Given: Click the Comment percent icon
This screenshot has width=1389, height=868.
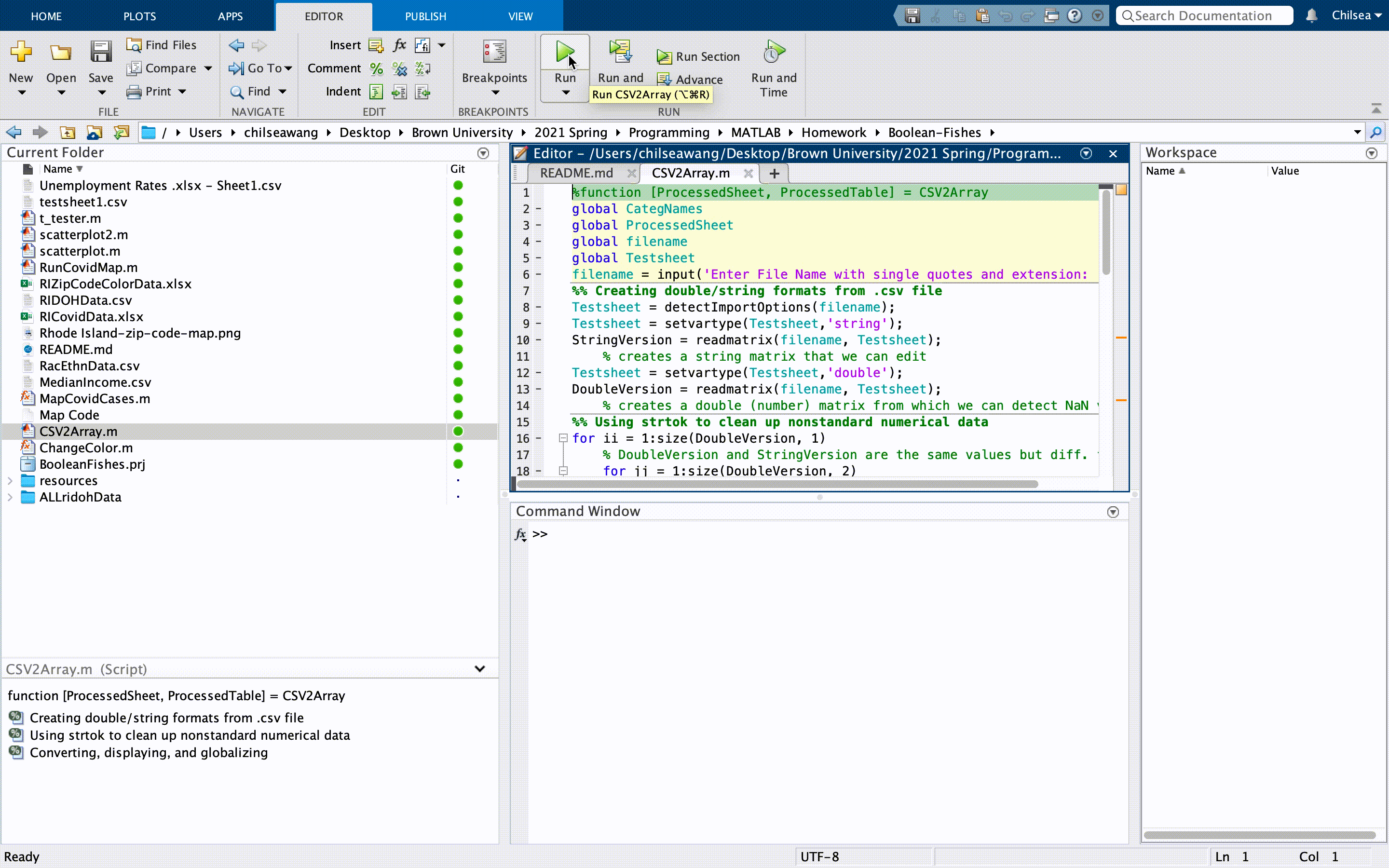Looking at the screenshot, I should click(x=376, y=68).
